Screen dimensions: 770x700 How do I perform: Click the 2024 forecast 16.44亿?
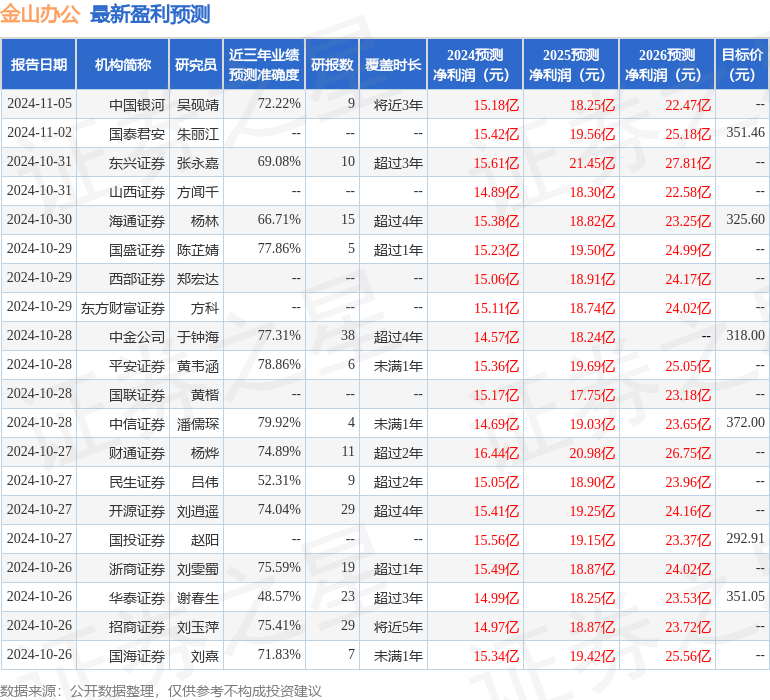tap(496, 452)
